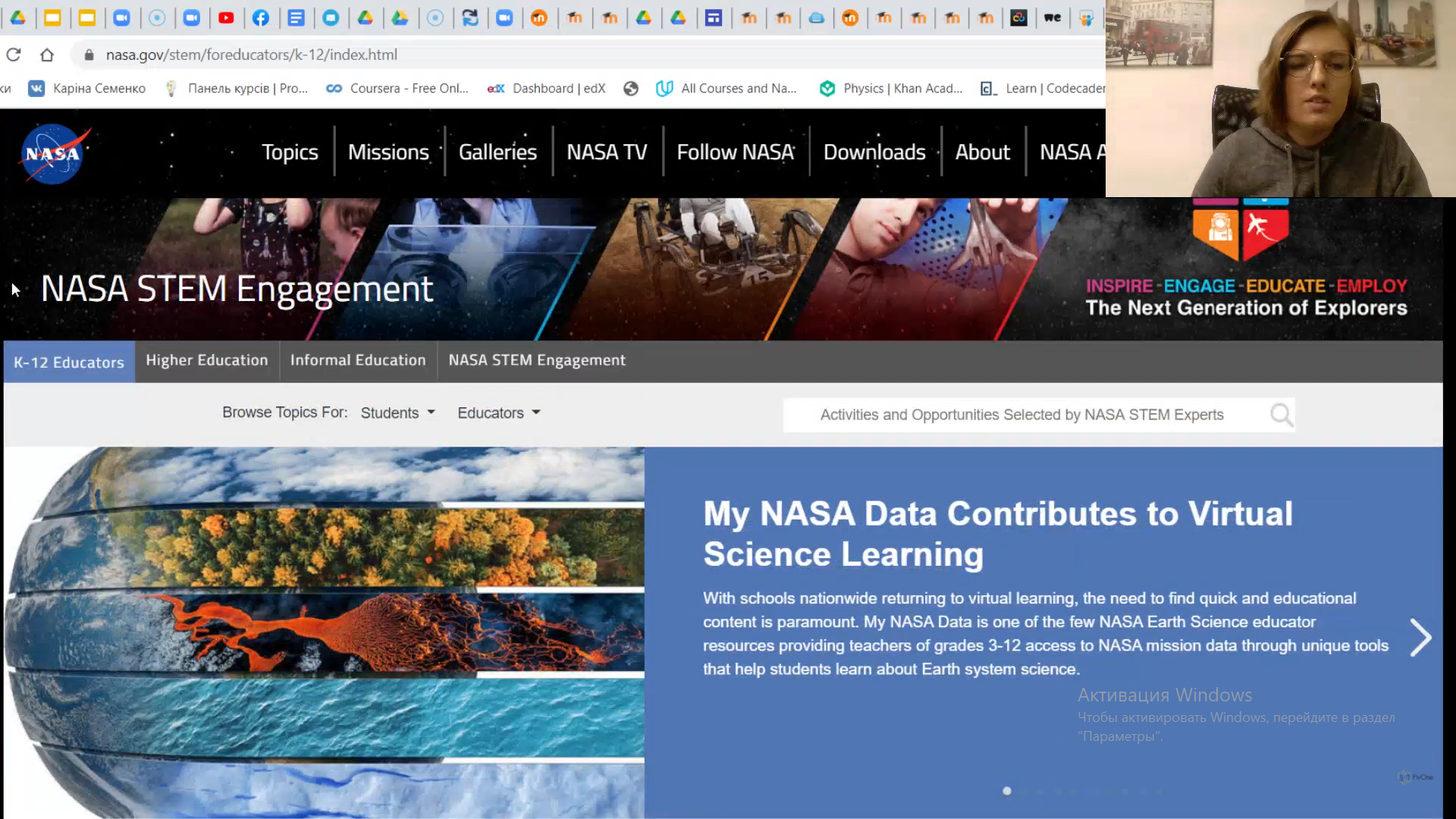The height and width of the screenshot is (819, 1456).
Task: Switch to the YouTube browser tab
Action: coord(226,17)
